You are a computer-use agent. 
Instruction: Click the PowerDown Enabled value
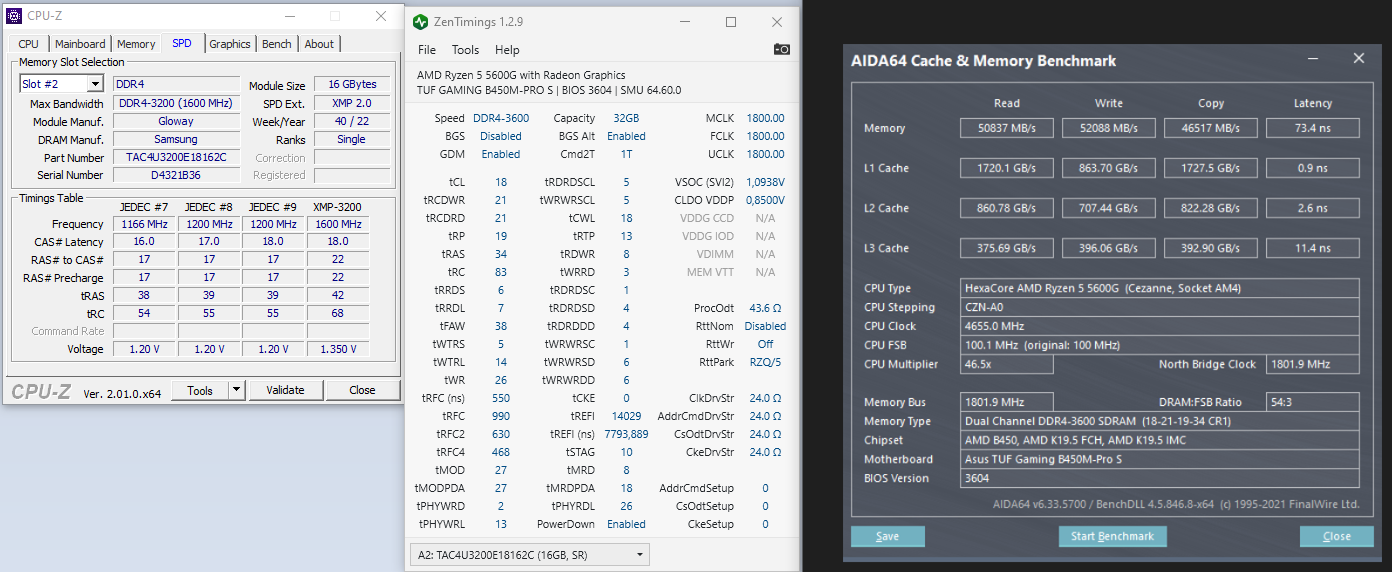click(x=626, y=524)
